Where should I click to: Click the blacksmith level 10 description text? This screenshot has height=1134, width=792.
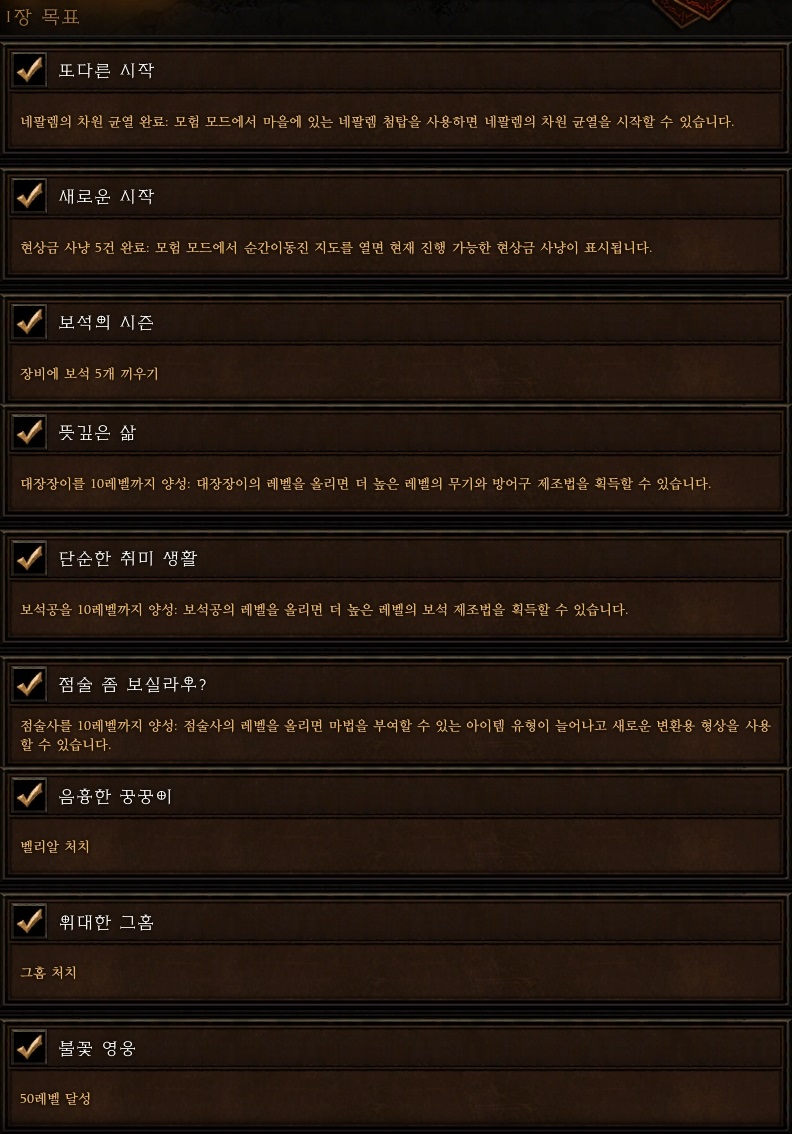pos(366,483)
